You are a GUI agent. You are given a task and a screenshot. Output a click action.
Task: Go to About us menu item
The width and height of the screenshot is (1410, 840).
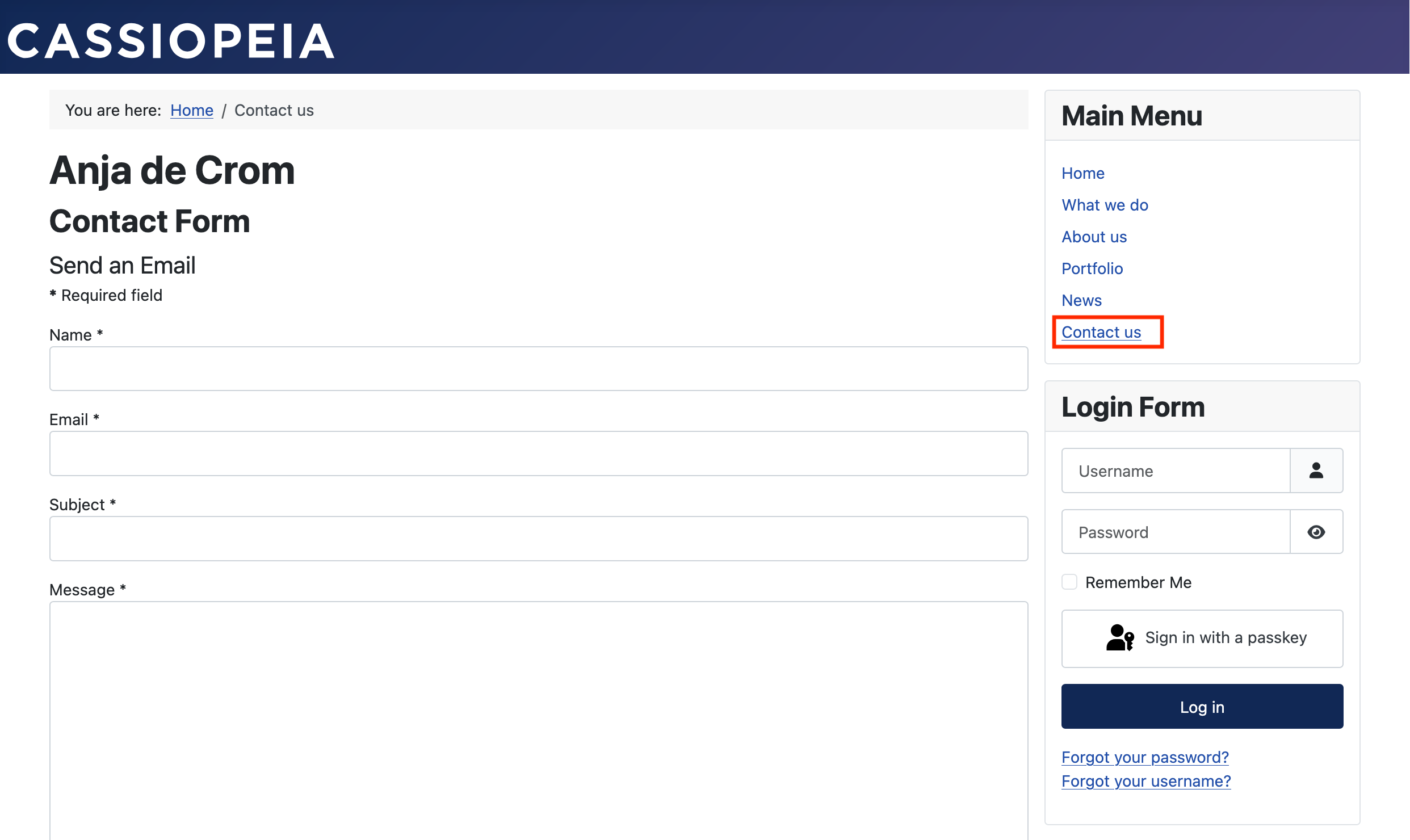click(1094, 237)
